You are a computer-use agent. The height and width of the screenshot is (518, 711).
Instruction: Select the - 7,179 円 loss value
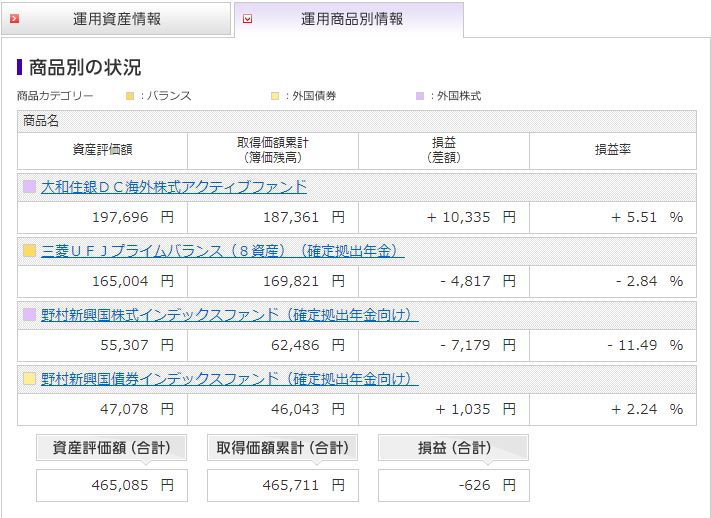click(478, 345)
